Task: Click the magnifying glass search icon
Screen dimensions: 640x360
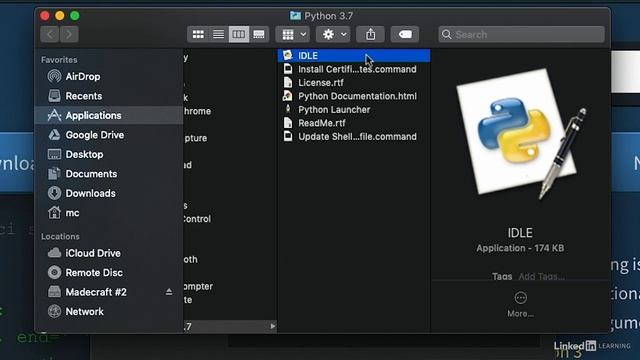Action: point(447,34)
